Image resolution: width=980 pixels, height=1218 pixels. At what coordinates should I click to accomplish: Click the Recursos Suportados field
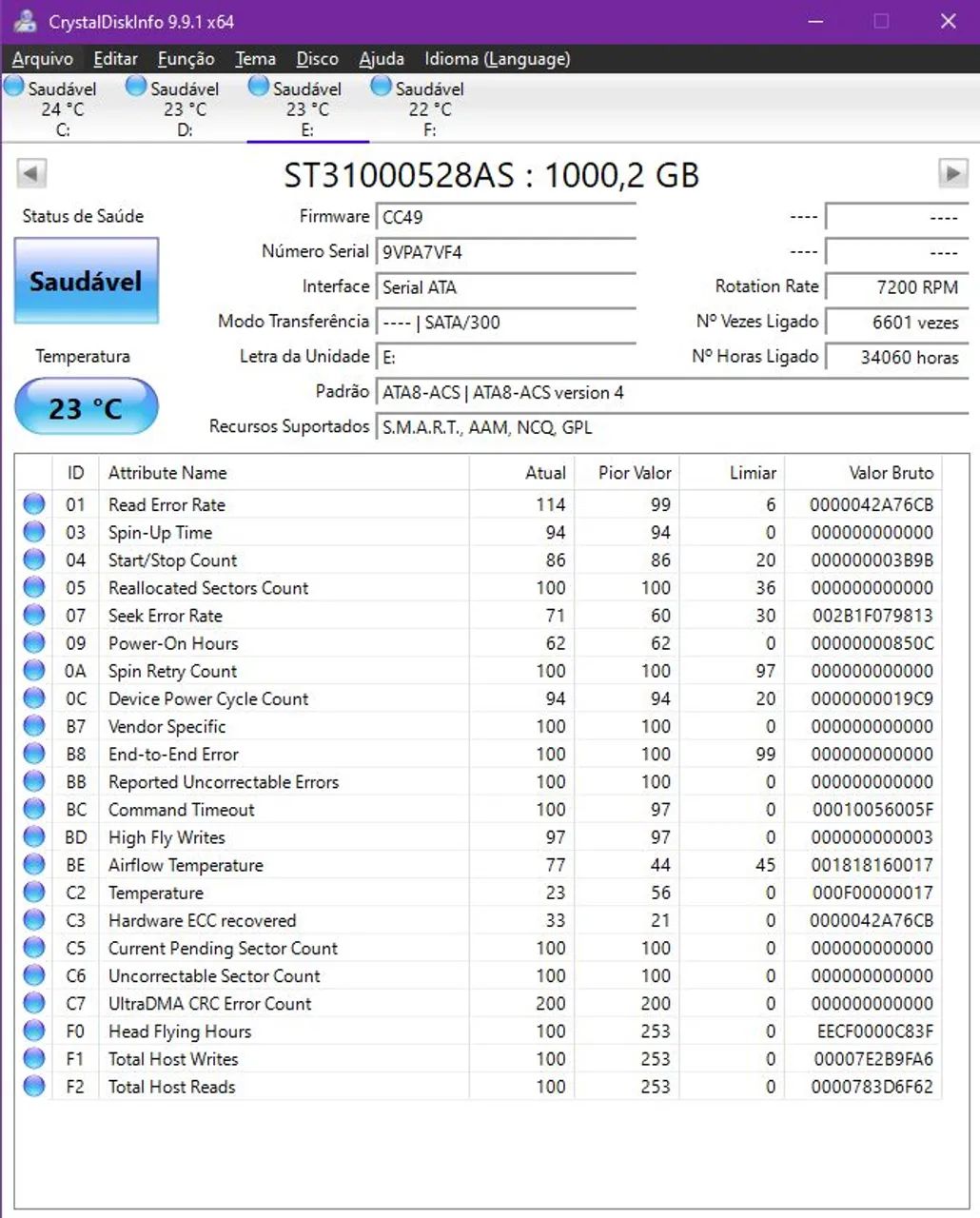(673, 428)
